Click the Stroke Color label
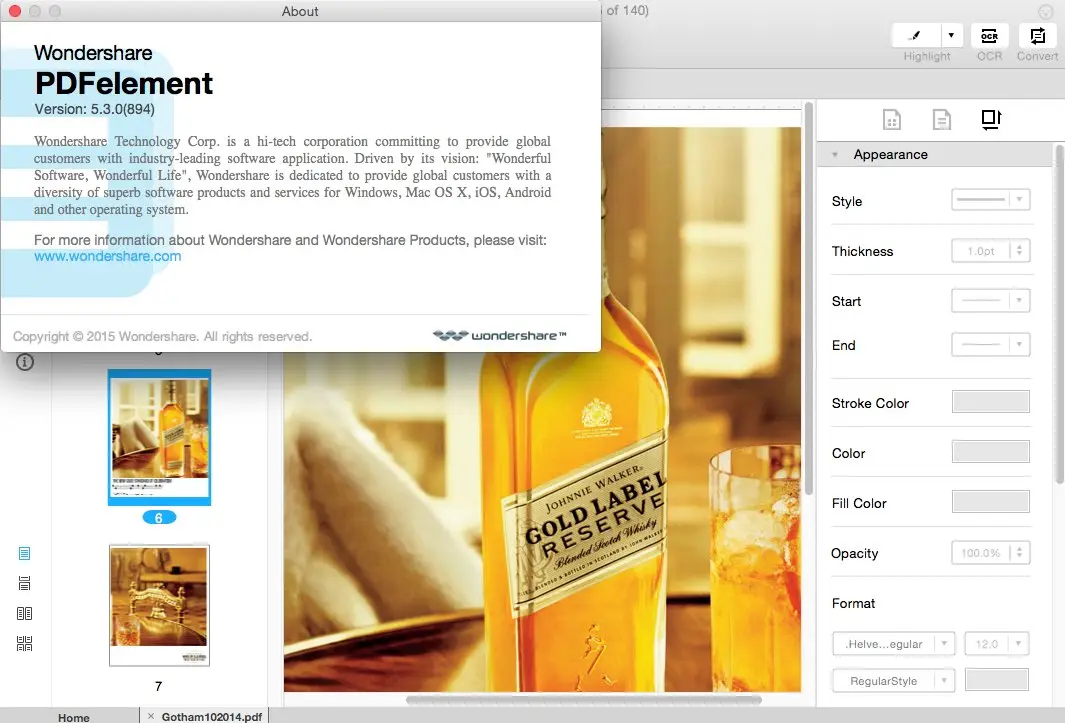The height and width of the screenshot is (723, 1065). click(870, 403)
